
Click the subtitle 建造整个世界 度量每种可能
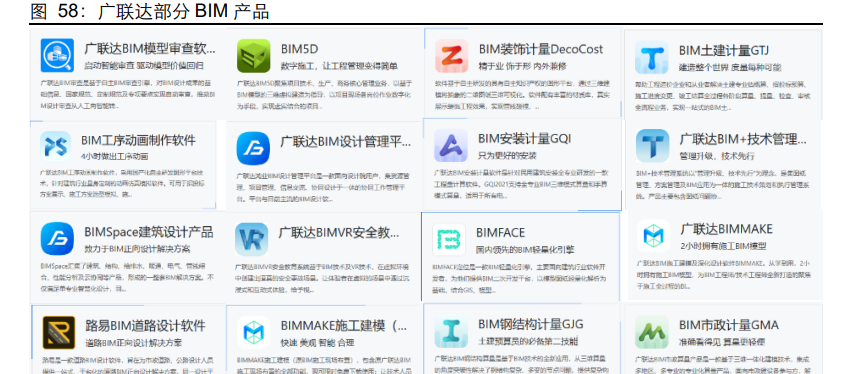[x=729, y=67]
